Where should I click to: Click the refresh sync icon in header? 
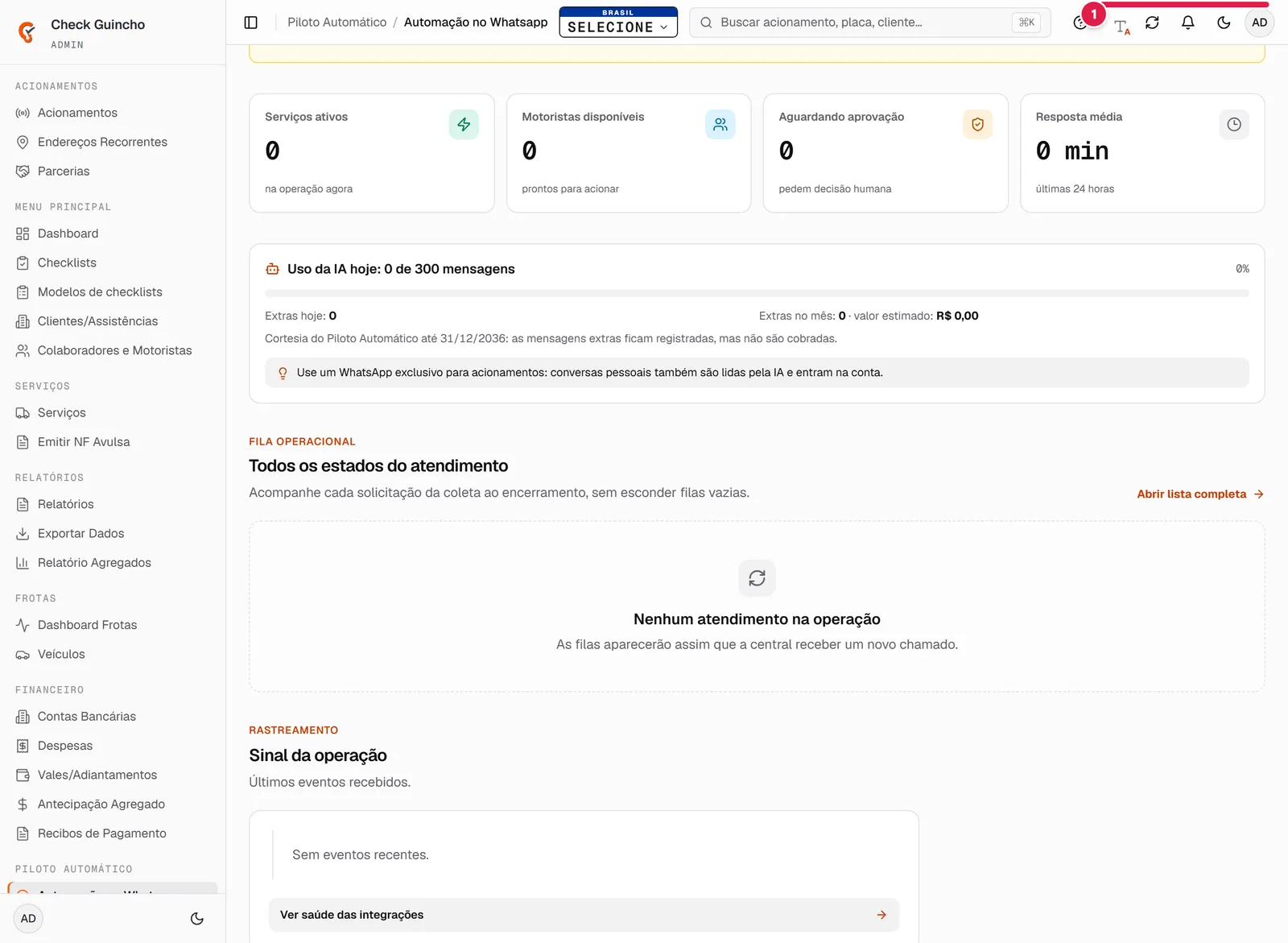click(1152, 23)
